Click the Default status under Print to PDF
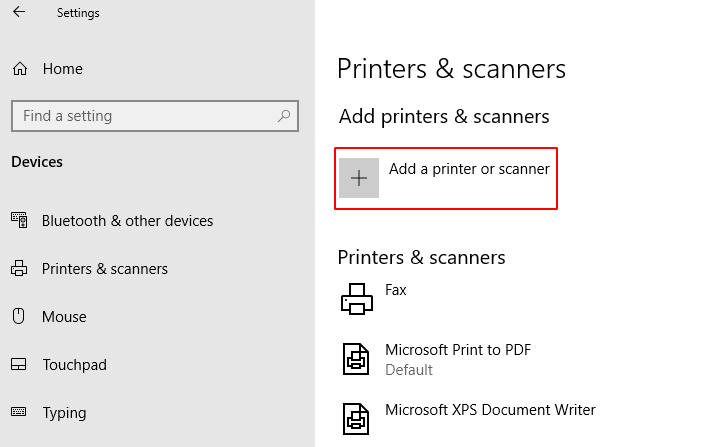This screenshot has width=707, height=447. [409, 370]
